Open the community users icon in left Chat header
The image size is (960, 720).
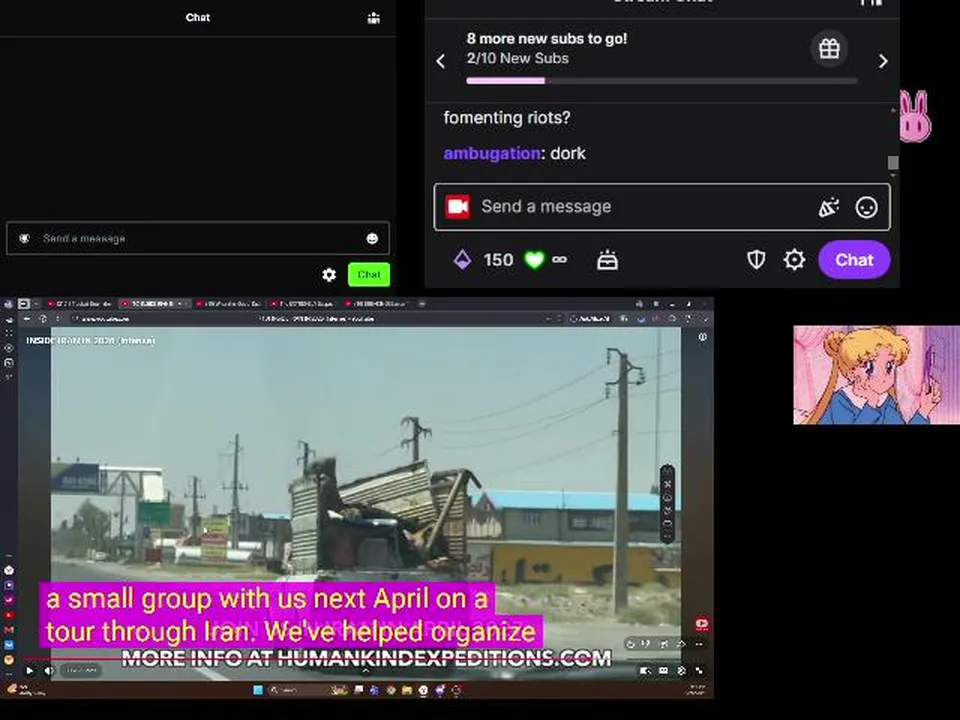coord(373,18)
